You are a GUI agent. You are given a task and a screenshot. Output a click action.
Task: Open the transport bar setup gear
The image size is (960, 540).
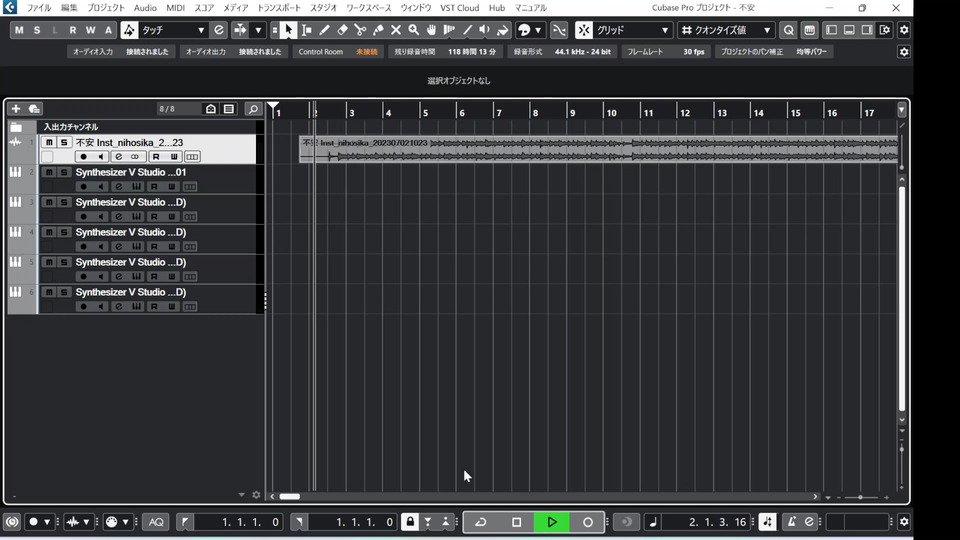(x=904, y=522)
